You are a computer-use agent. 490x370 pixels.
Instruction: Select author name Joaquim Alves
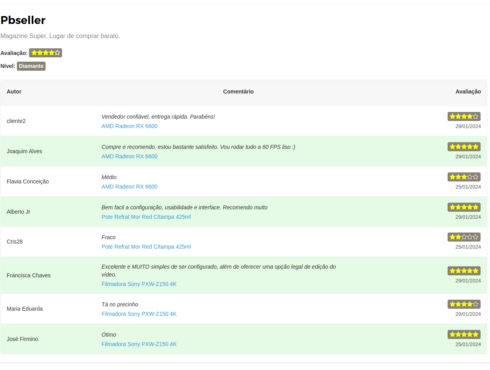tap(24, 151)
